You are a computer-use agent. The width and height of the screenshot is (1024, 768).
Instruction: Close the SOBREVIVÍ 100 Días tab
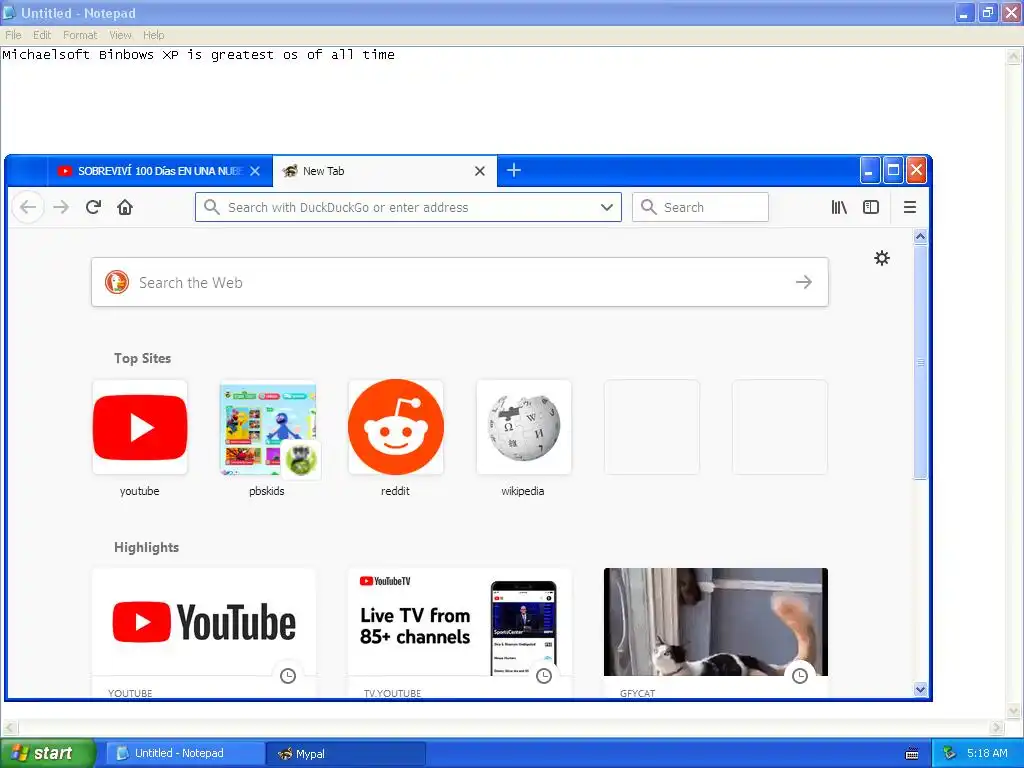pos(255,171)
